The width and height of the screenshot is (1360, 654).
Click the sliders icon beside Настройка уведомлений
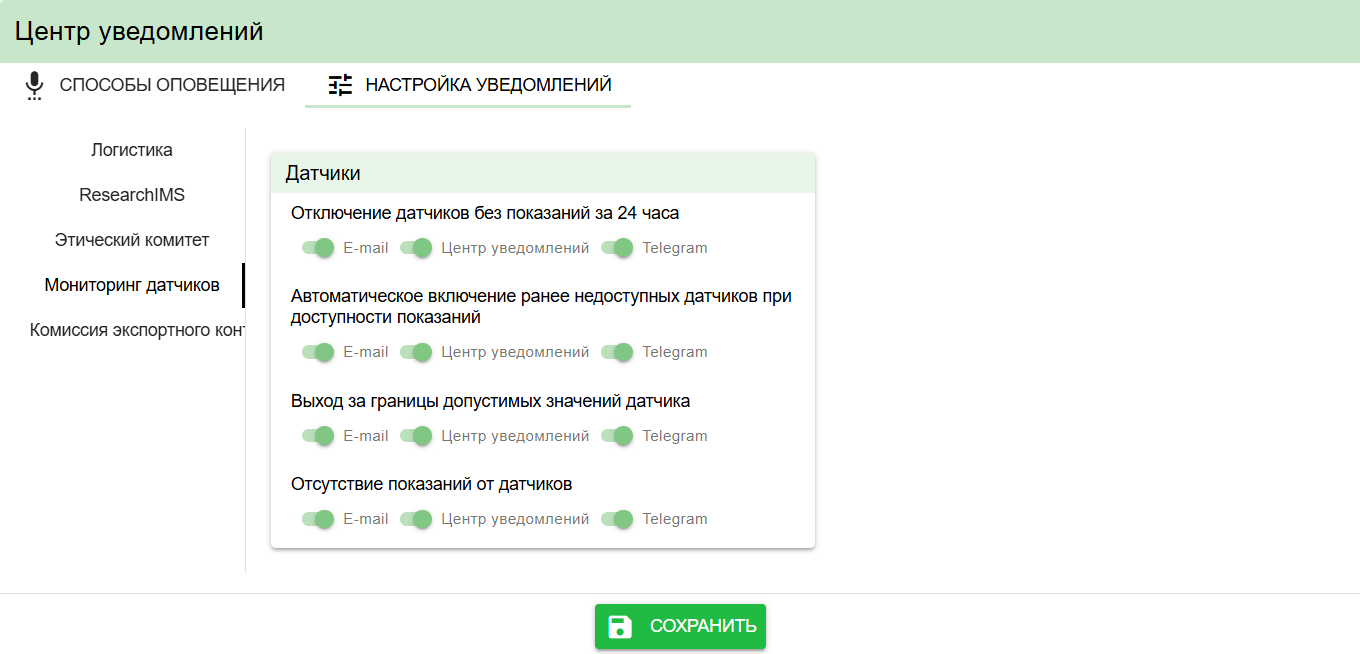(x=341, y=85)
